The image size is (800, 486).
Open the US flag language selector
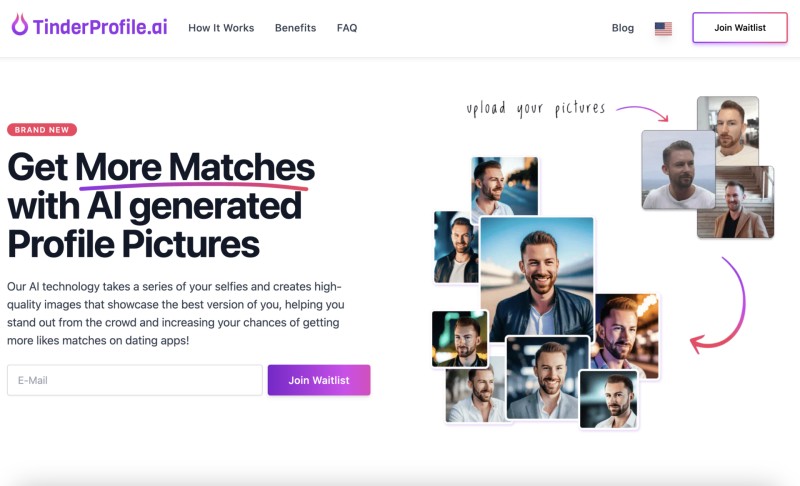[663, 29]
